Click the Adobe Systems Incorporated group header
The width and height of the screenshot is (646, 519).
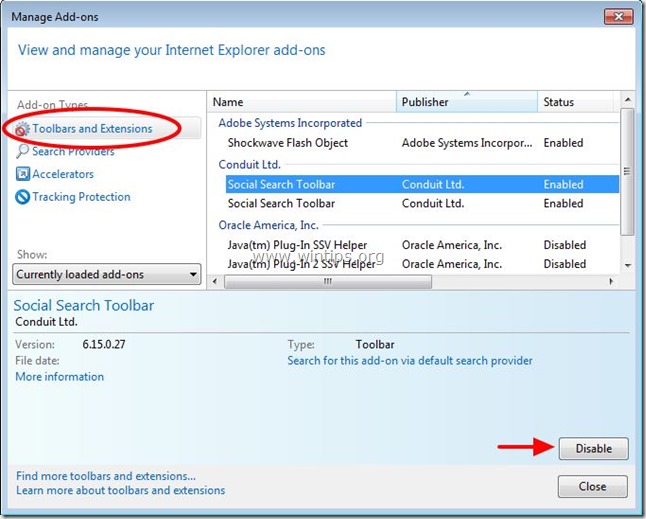coord(290,123)
